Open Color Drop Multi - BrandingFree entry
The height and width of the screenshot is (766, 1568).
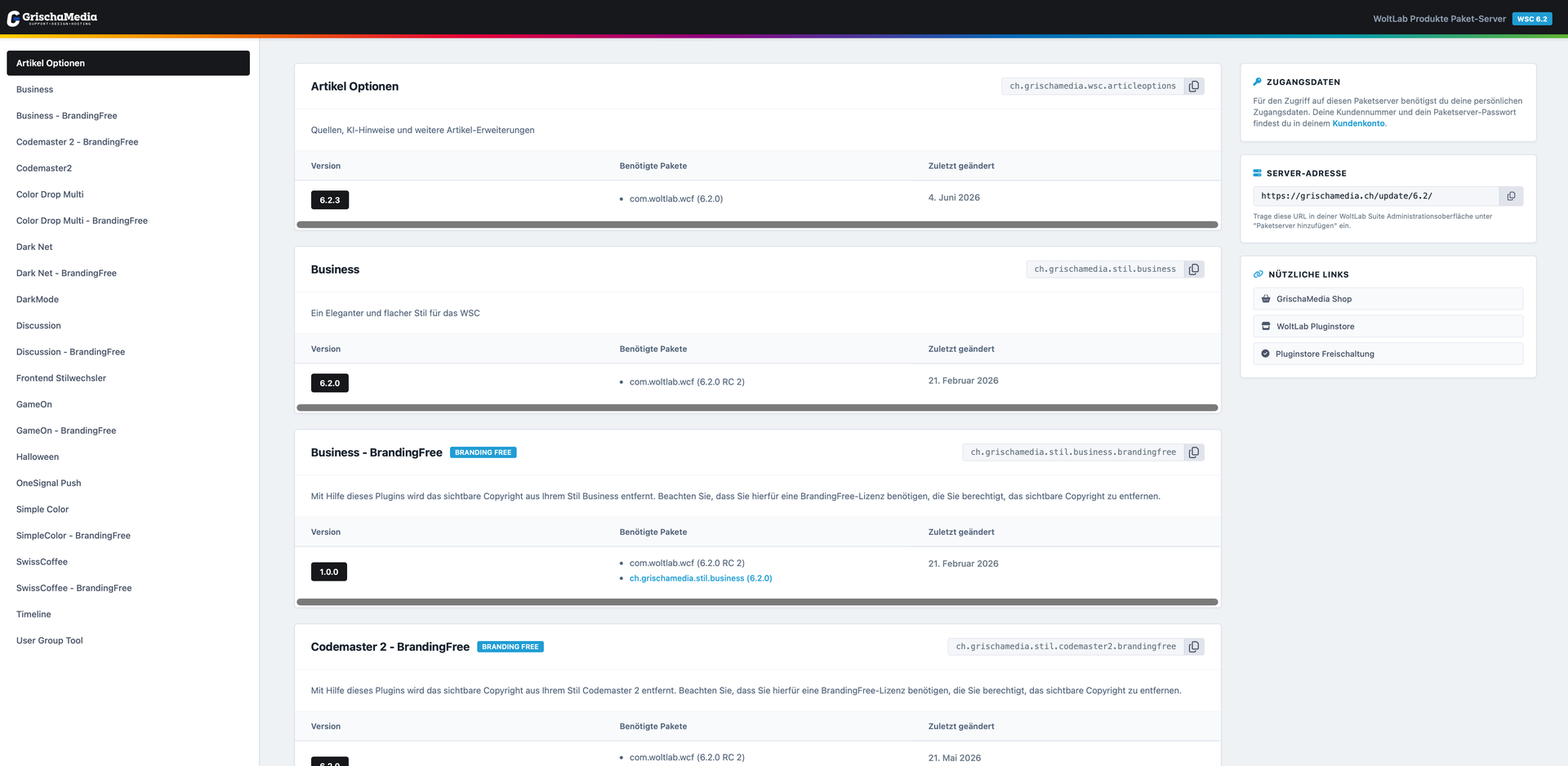pos(128,220)
